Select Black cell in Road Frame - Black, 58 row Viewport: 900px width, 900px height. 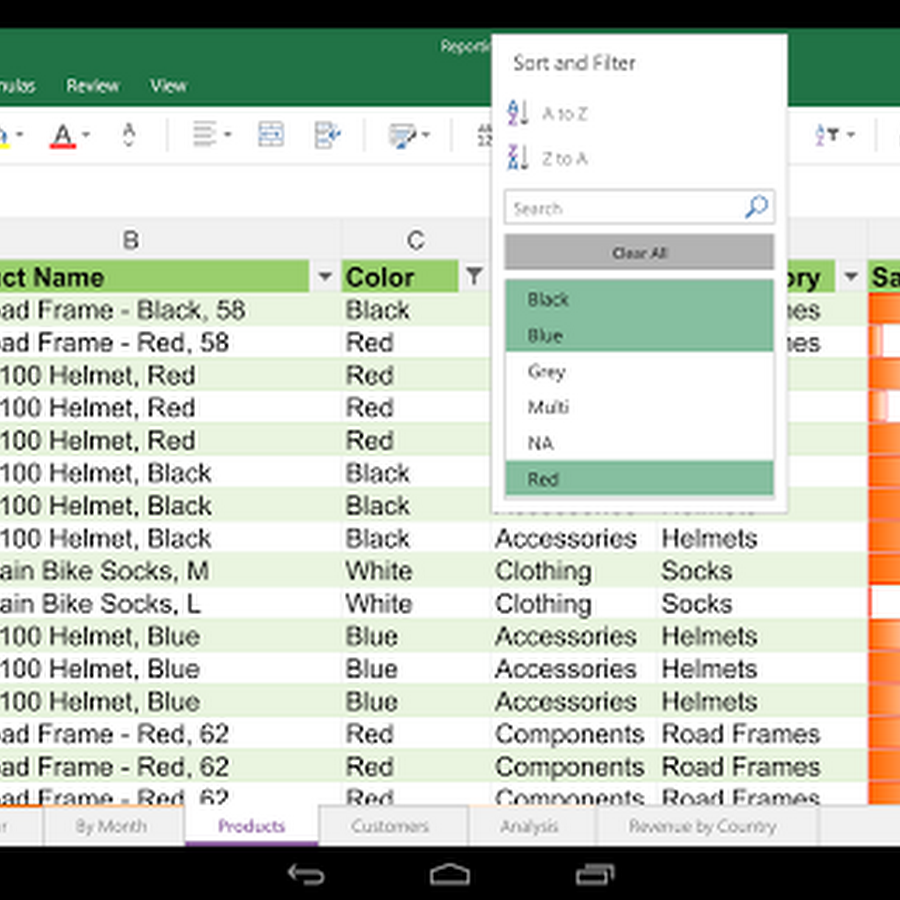click(x=416, y=310)
